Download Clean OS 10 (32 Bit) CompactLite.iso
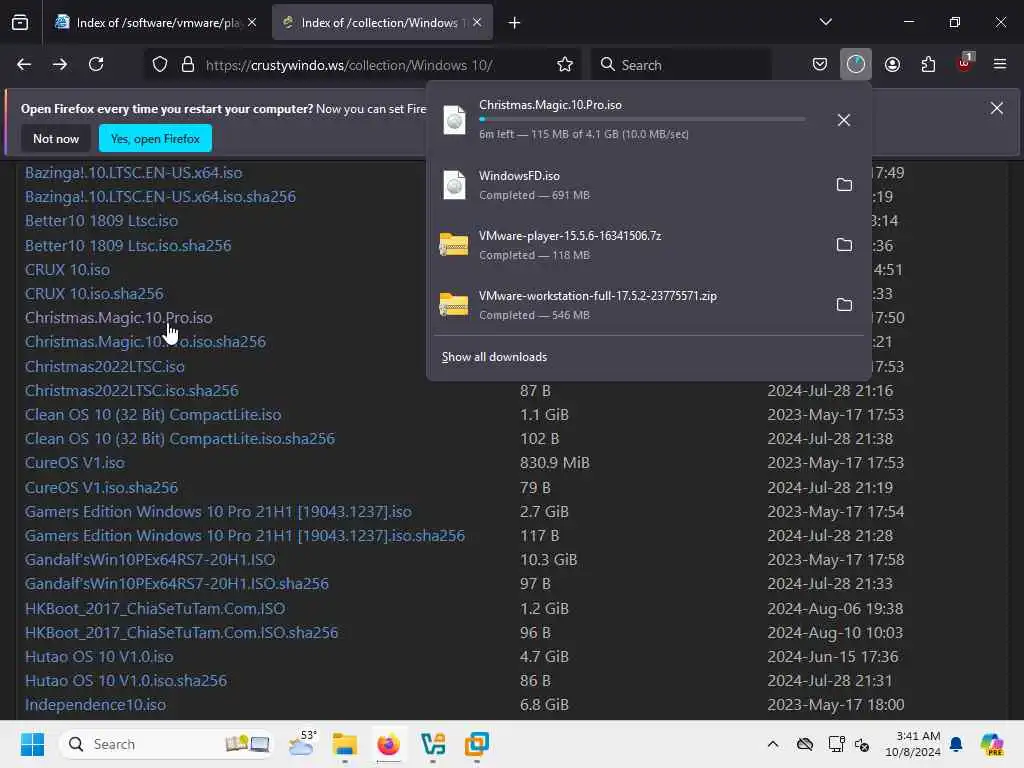 coord(153,415)
